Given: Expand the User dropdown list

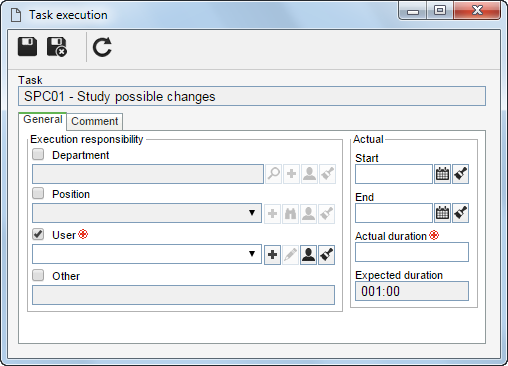Looking at the screenshot, I should coord(252,254).
